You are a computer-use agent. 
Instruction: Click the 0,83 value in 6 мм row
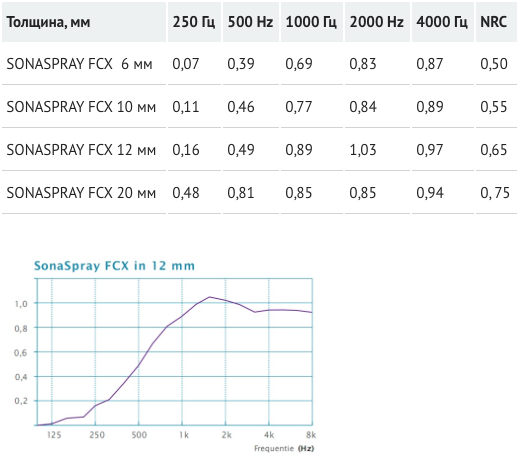click(x=363, y=64)
